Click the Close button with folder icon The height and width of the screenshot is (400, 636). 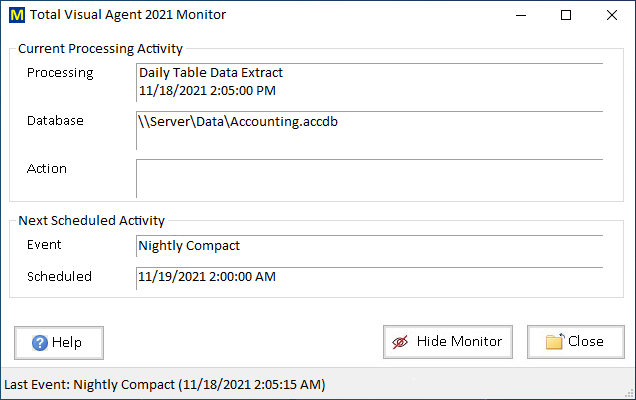pos(576,342)
